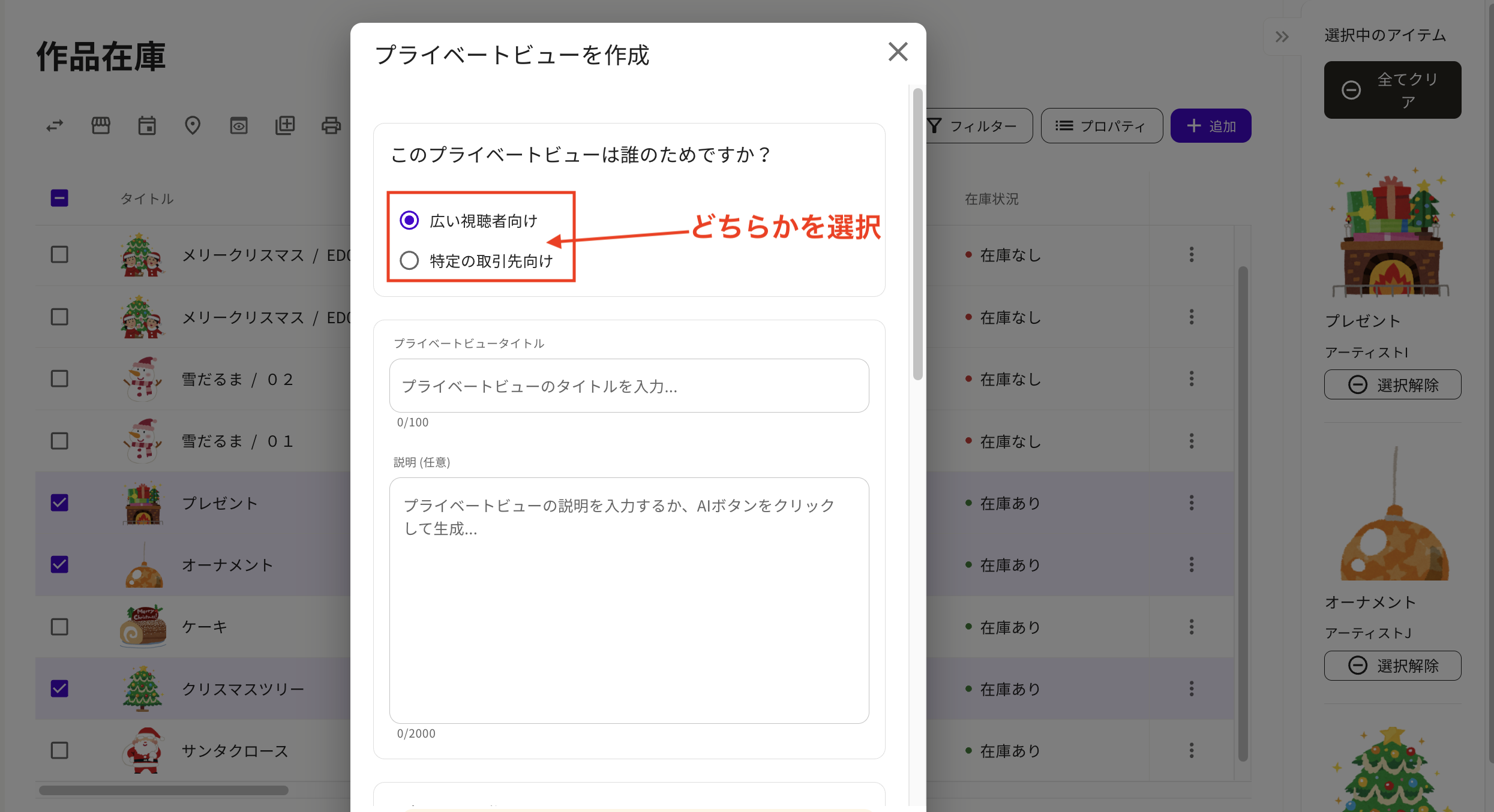The width and height of the screenshot is (1494, 812).
Task: Open the プロパティ menu
Action: (1102, 126)
